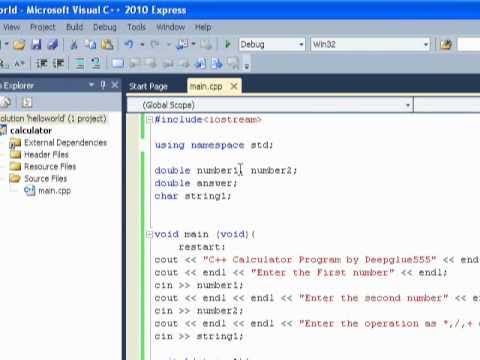This screenshot has width=480, height=360.
Task: Collapse the #include region in editor
Action: tap(149, 120)
